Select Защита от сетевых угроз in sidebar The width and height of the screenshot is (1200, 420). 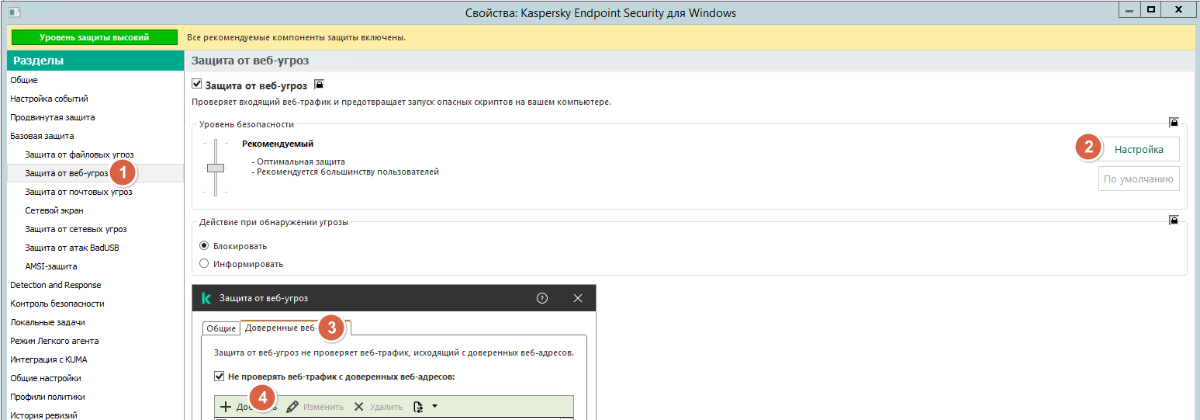point(76,229)
